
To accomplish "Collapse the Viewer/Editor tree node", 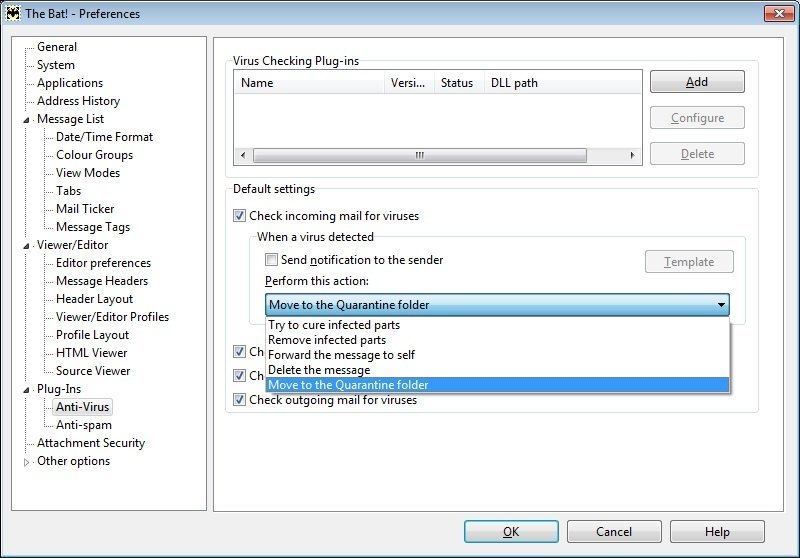I will 27,246.
